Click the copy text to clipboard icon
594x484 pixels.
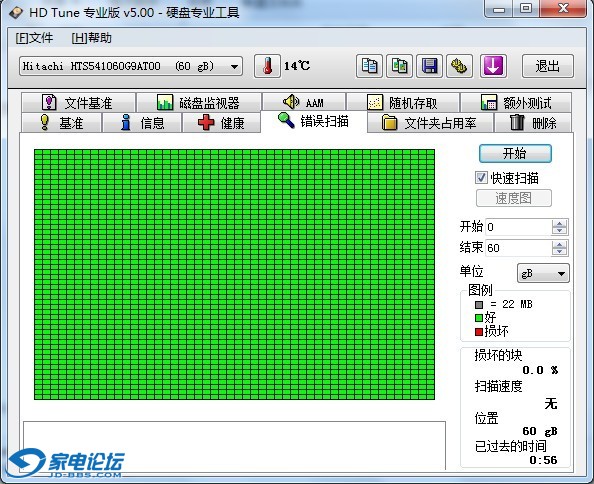coord(369,66)
